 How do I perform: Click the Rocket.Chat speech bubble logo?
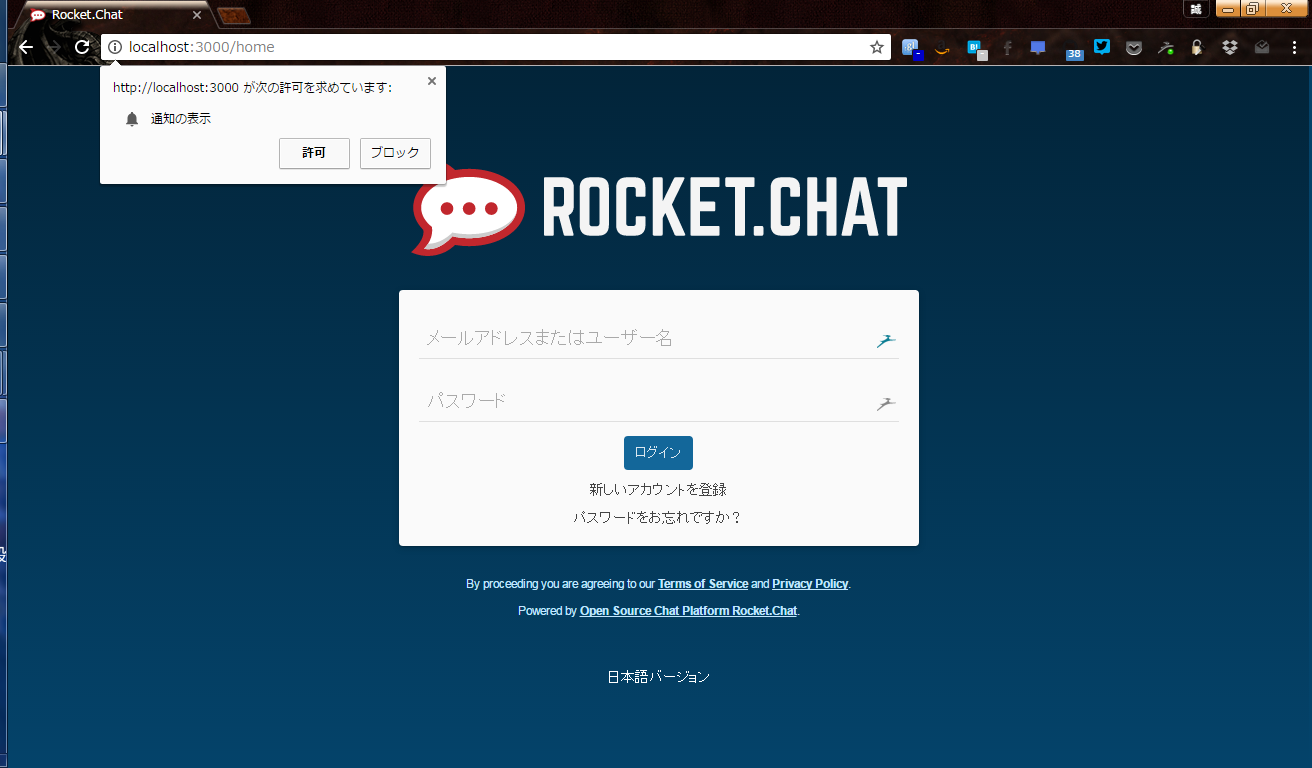coord(467,208)
